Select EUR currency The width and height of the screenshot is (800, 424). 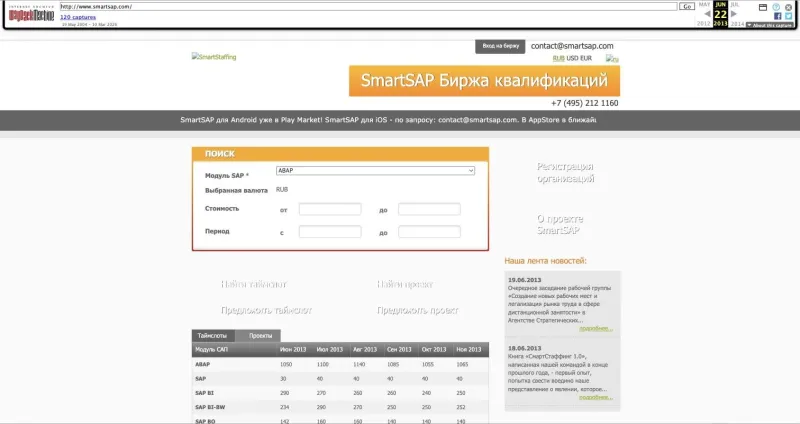[586, 58]
